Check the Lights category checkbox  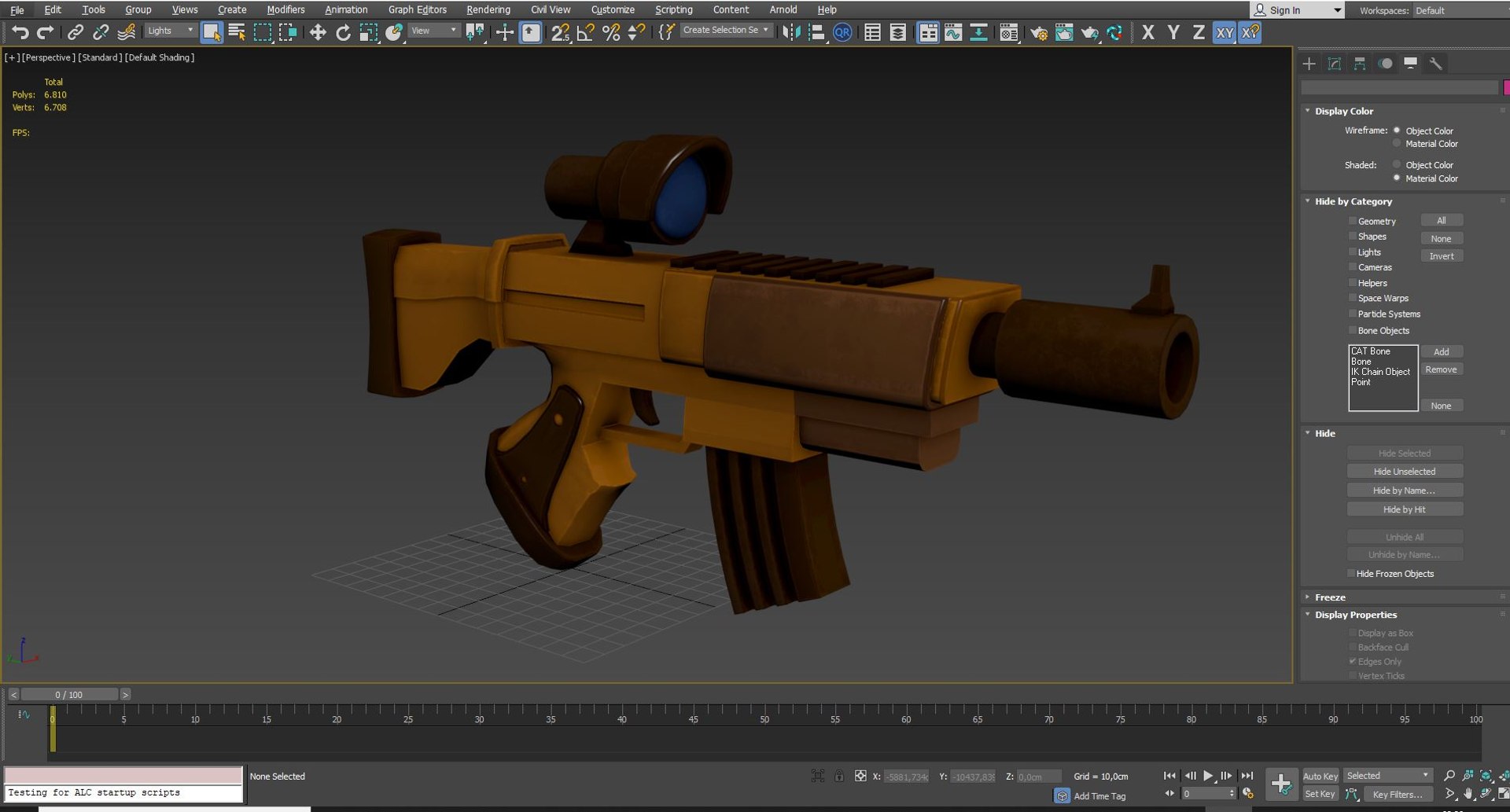(1353, 252)
